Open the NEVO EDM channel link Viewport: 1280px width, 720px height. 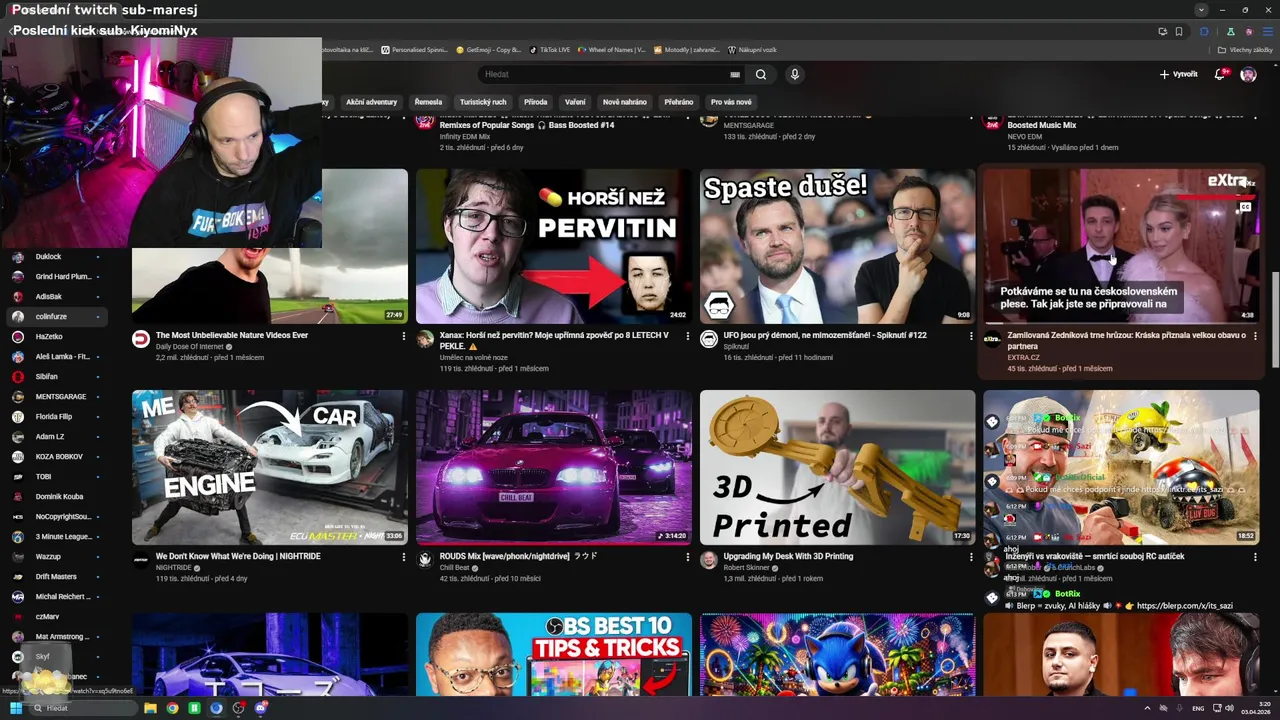click(x=1028, y=137)
